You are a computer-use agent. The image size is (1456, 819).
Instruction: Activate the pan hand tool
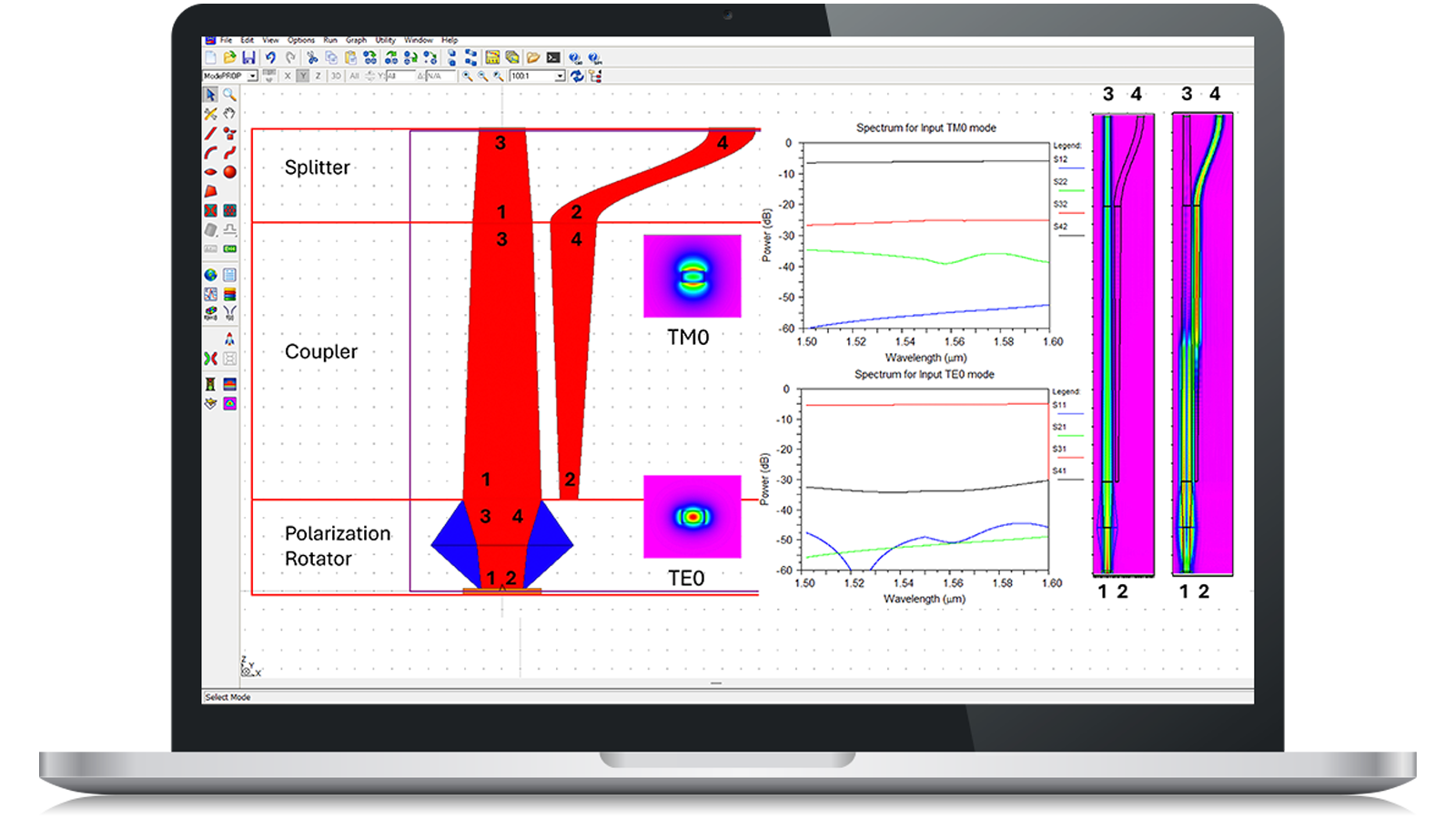pos(228,114)
